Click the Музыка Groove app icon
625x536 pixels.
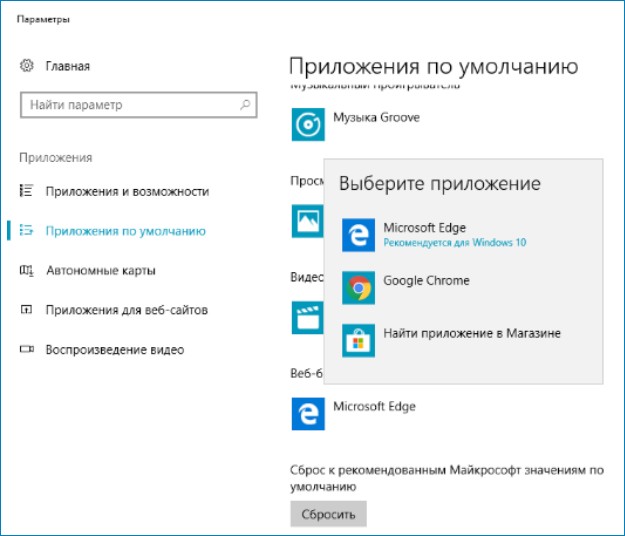[x=307, y=124]
